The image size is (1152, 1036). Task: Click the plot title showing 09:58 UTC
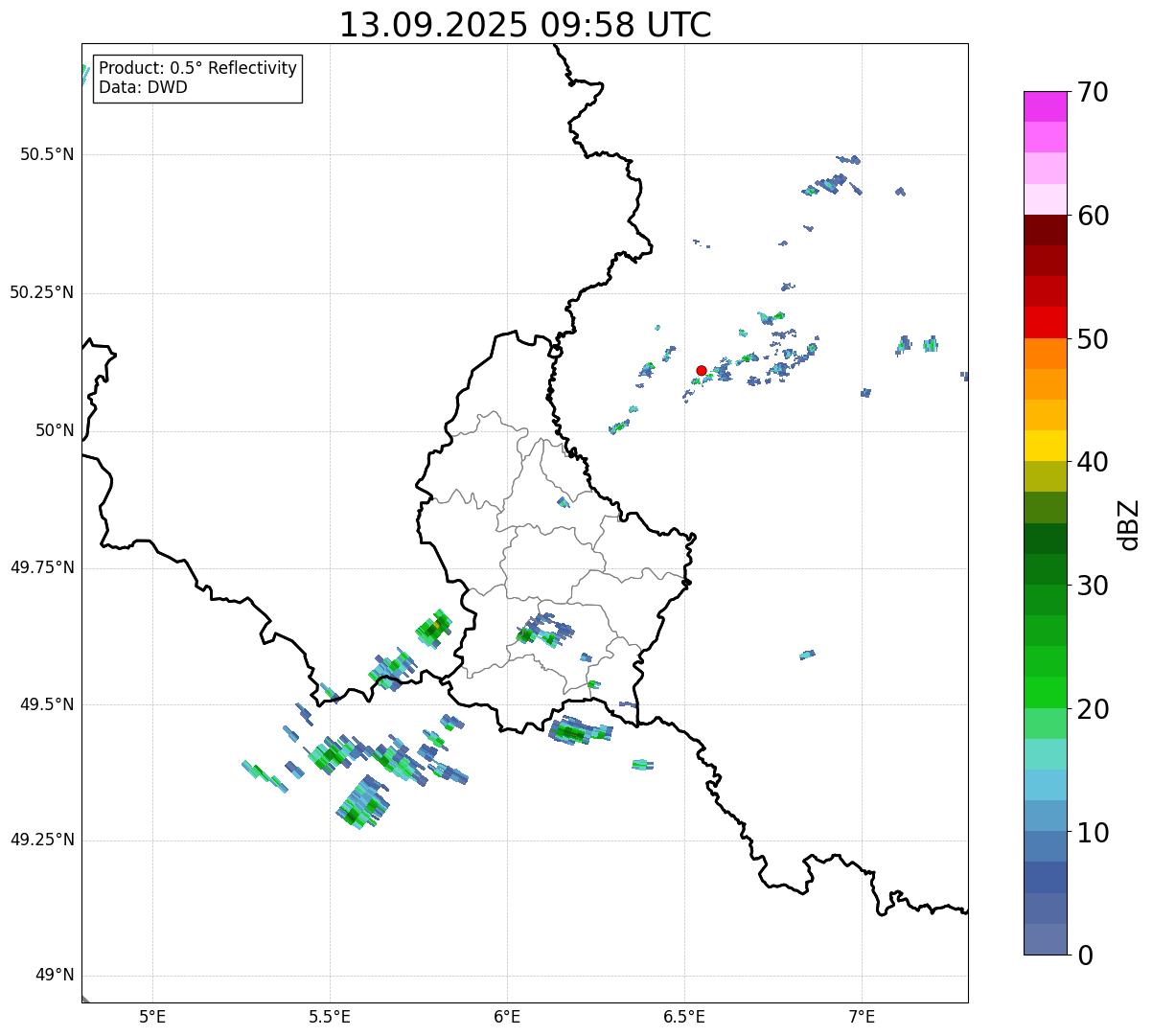[525, 25]
